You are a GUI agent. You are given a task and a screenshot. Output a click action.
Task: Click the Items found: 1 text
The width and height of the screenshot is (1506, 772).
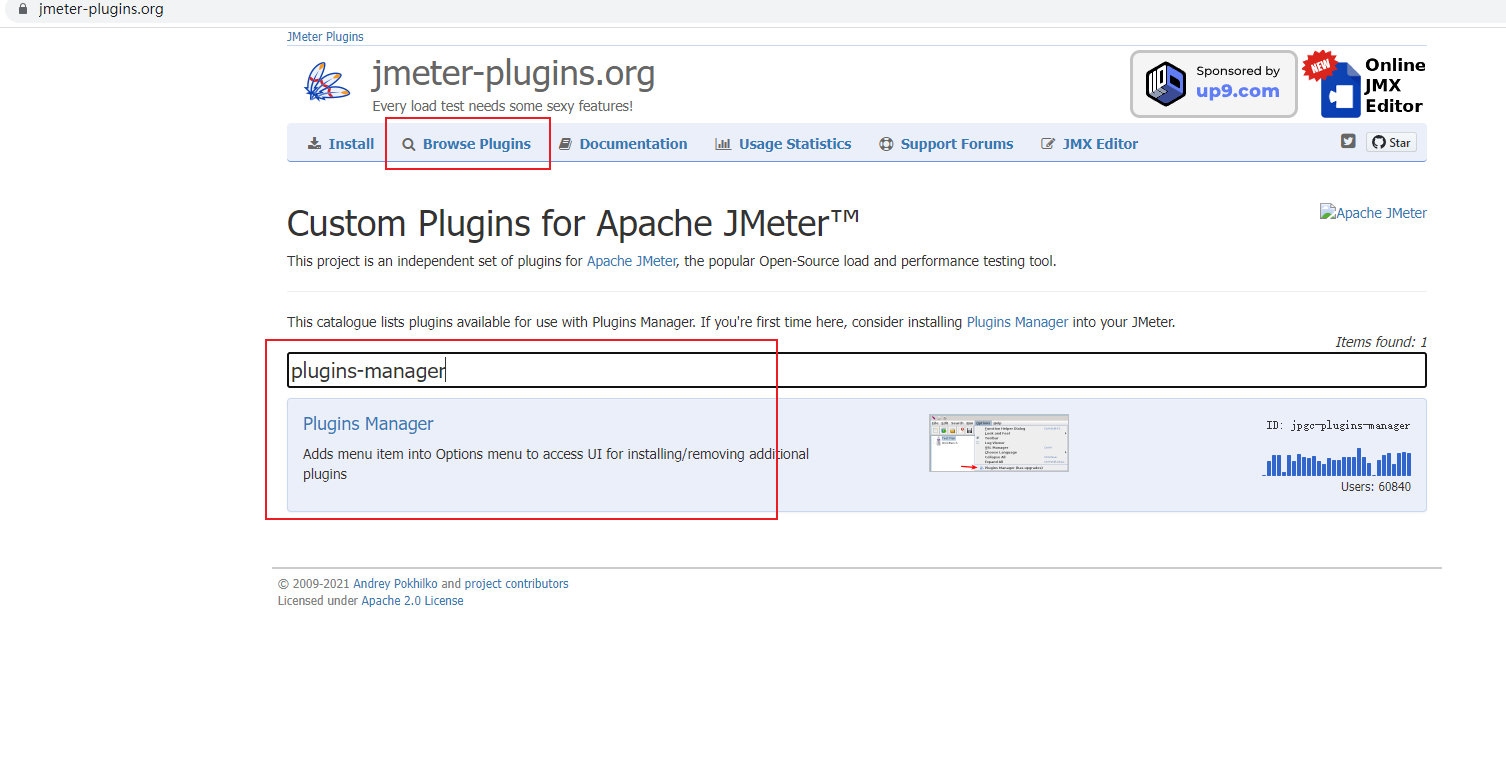coord(1381,342)
